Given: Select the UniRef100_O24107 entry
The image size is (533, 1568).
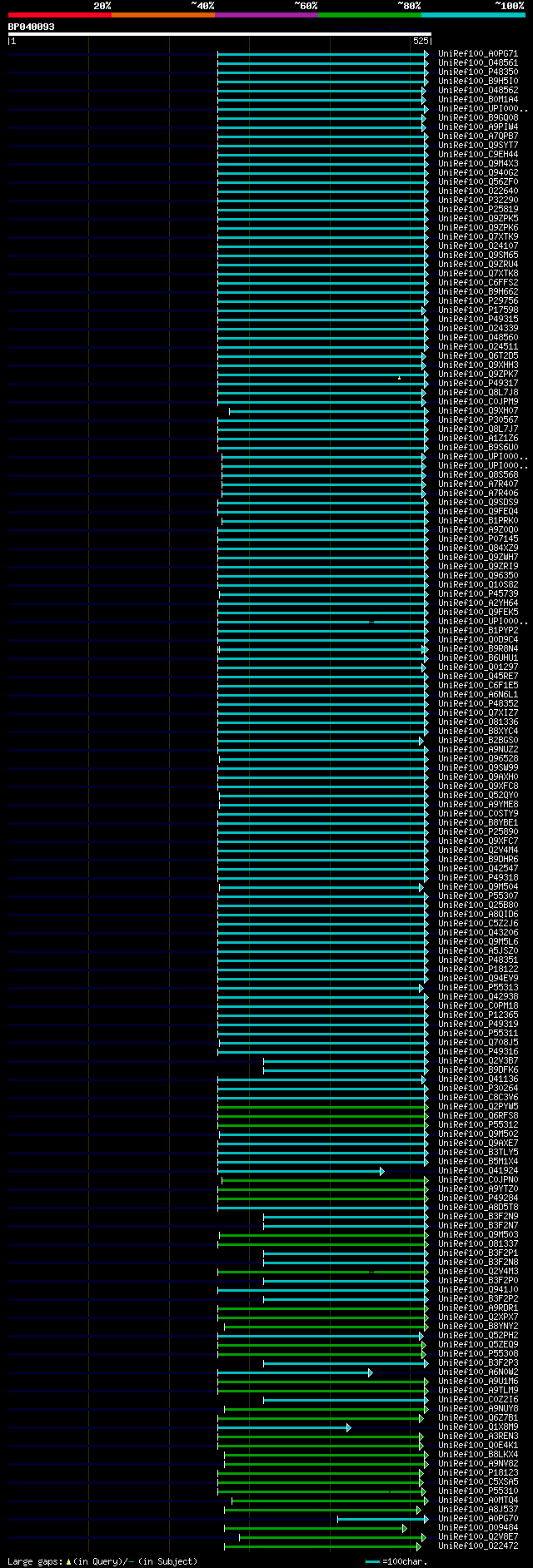Looking at the screenshot, I should [x=478, y=246].
